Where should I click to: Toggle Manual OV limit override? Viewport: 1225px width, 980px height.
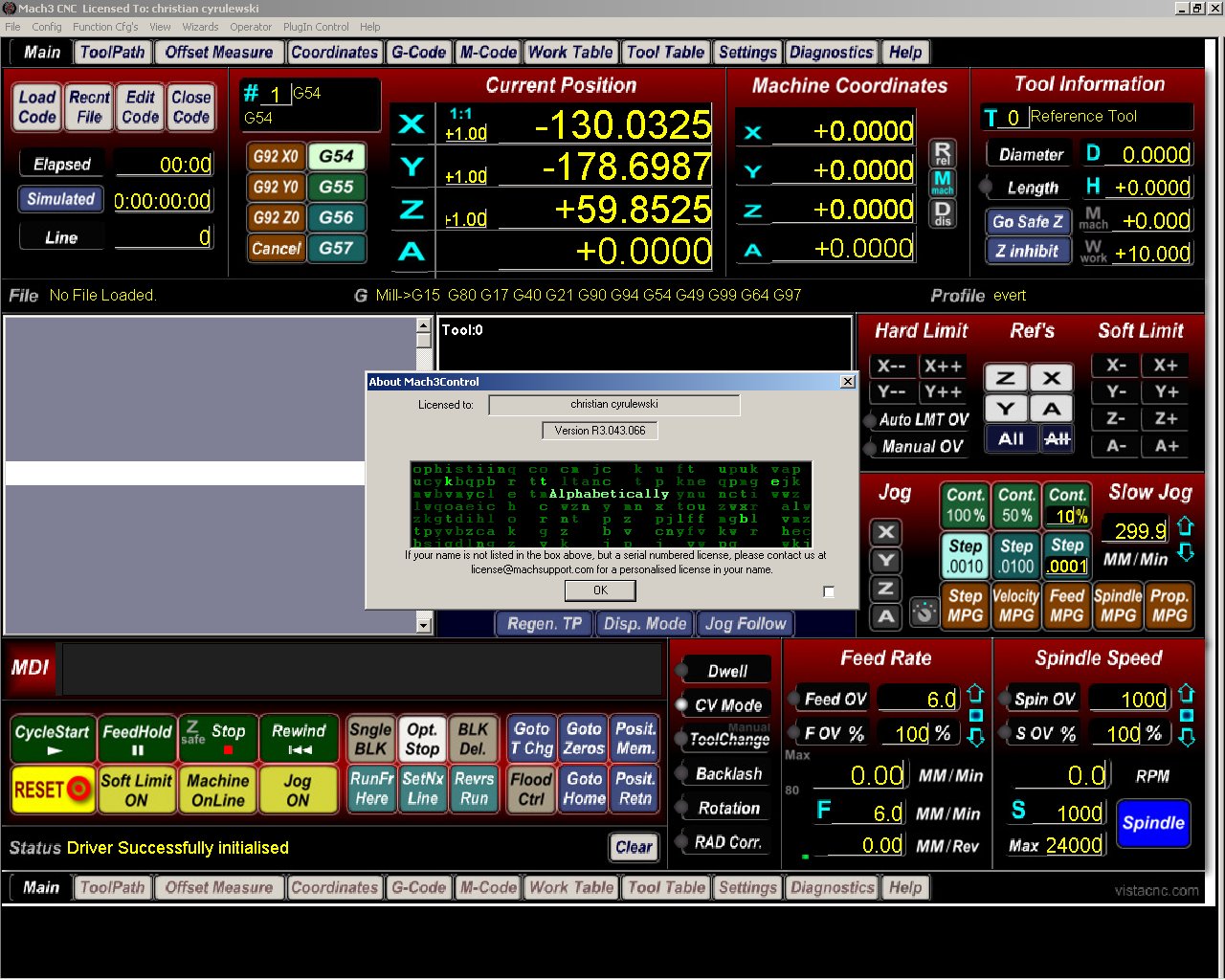[915, 447]
